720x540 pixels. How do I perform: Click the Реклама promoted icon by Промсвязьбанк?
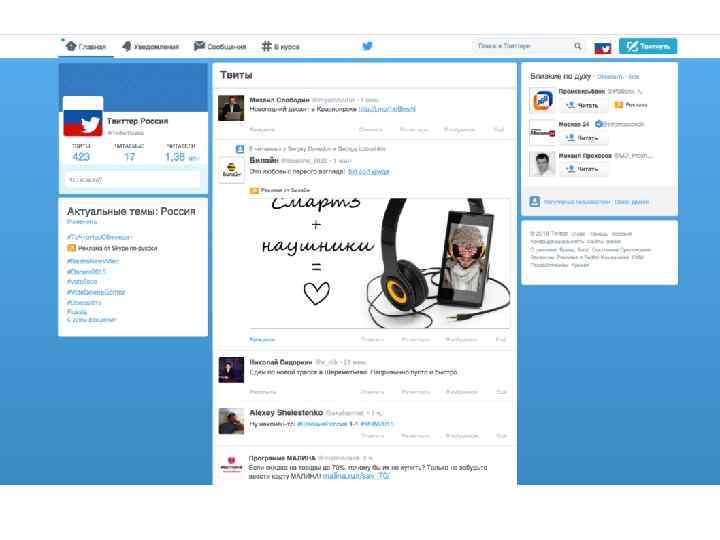619,105
